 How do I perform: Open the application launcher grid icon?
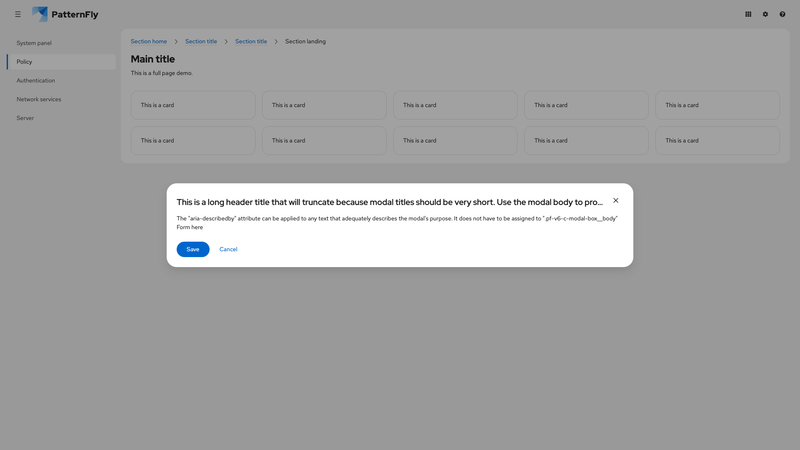coord(748,14)
